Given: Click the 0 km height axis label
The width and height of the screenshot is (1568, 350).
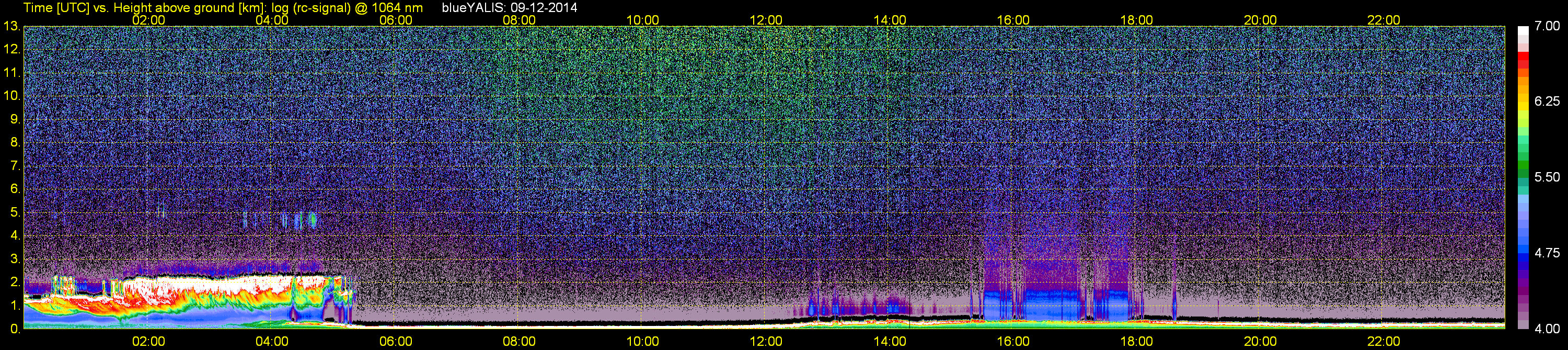Looking at the screenshot, I should pyautogui.click(x=15, y=329).
